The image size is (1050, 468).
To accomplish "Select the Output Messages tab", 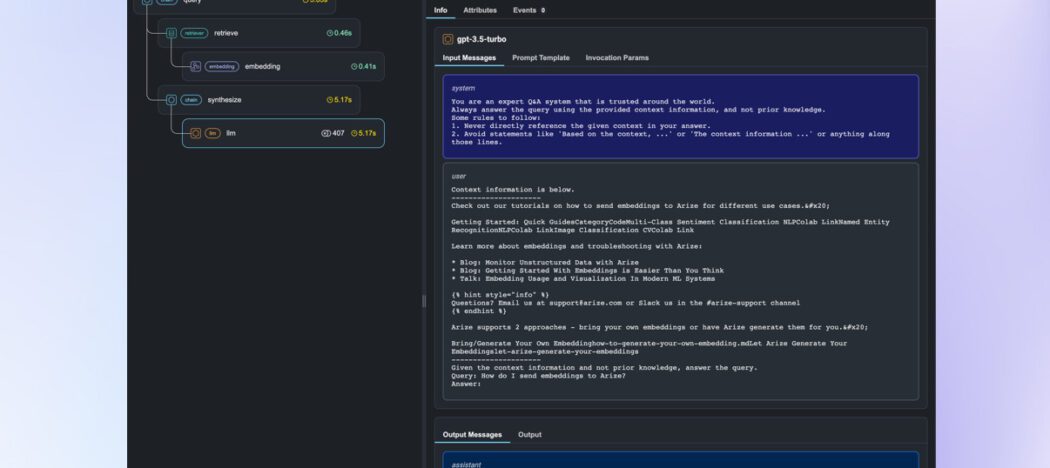I will click(472, 435).
